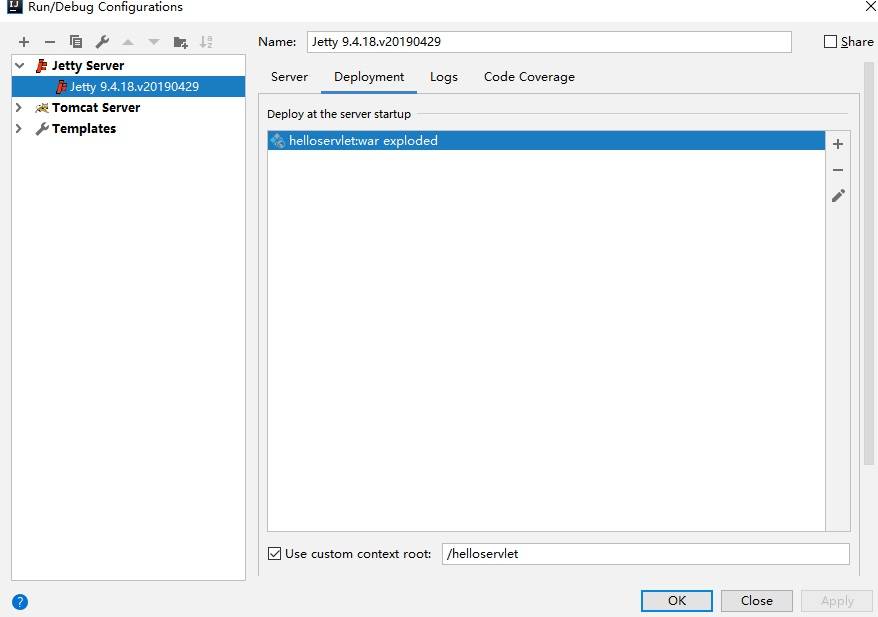Open help with question mark icon

coord(20,602)
